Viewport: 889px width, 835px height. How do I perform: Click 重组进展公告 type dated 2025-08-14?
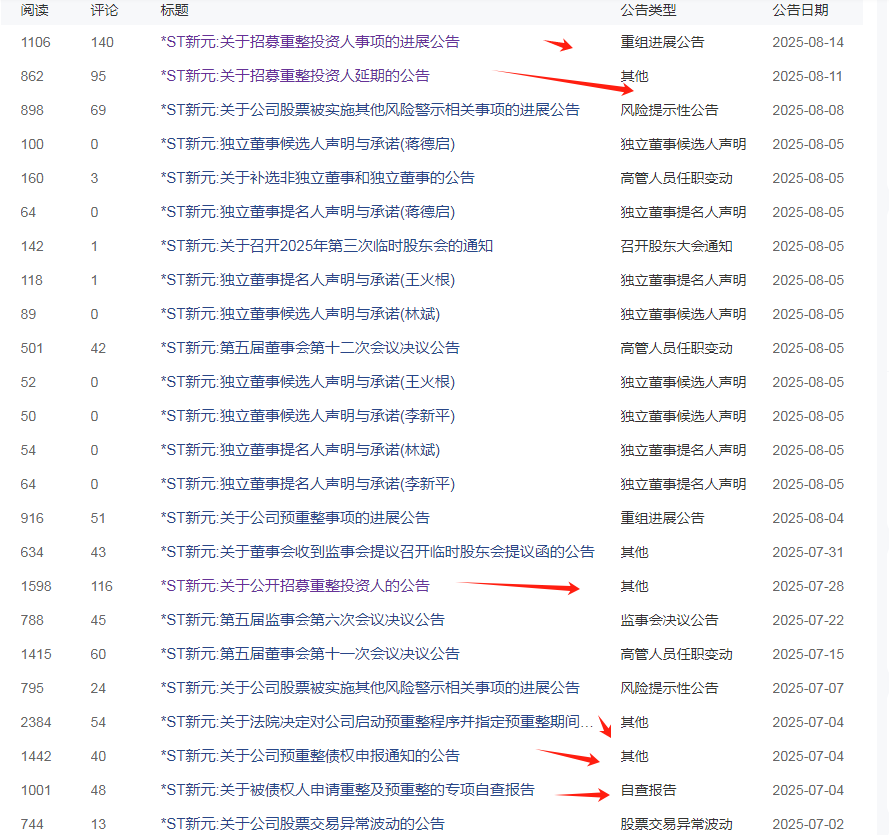(662, 42)
